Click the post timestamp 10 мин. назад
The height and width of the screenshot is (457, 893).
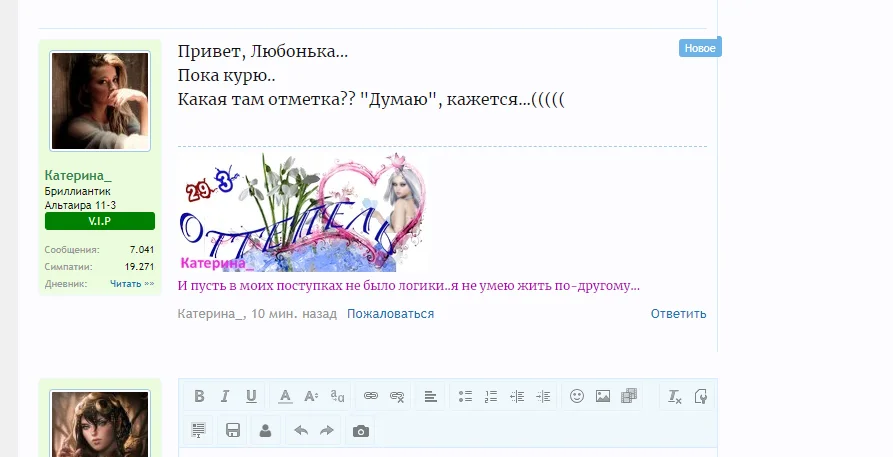tap(294, 314)
